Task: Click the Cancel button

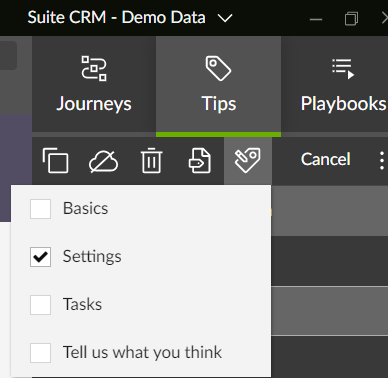Action: pyautogui.click(x=326, y=159)
